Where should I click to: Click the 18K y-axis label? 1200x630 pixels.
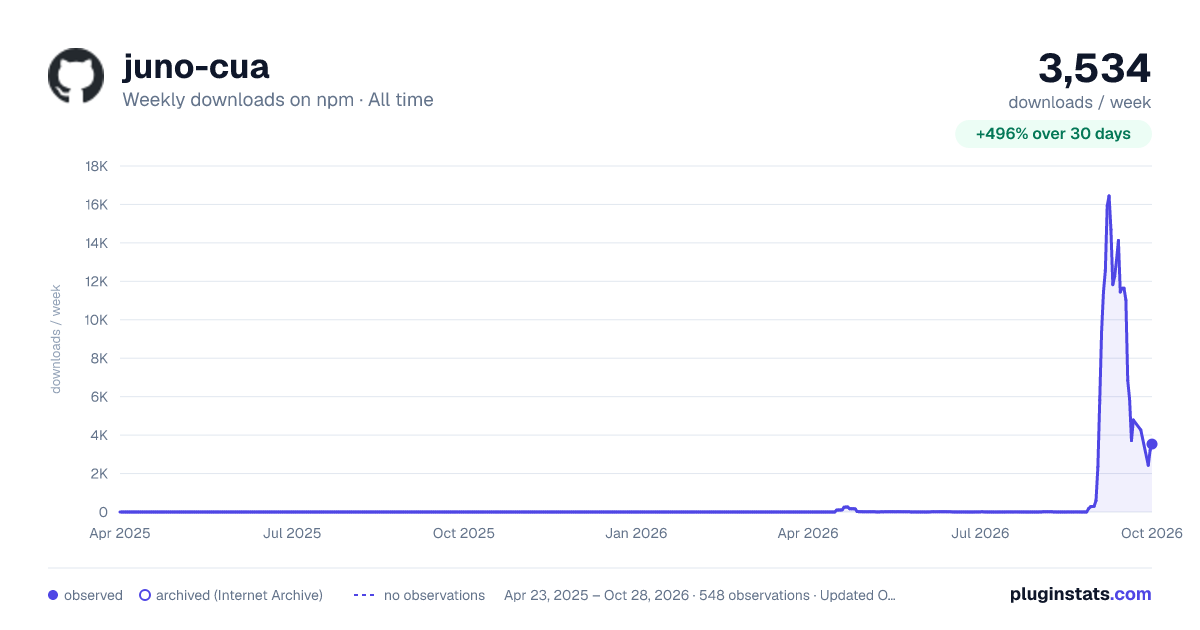coord(97,166)
